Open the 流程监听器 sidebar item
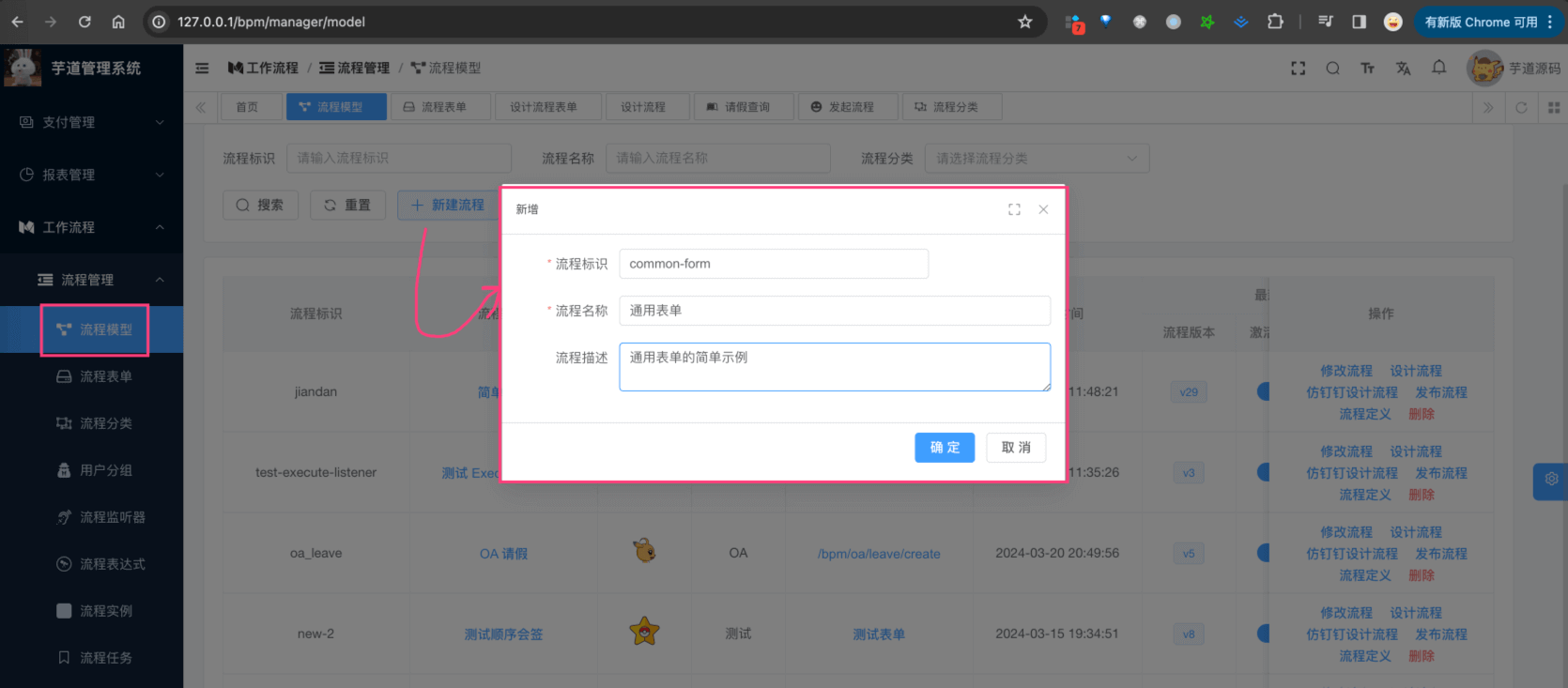Viewport: 1568px width, 688px height. point(112,517)
